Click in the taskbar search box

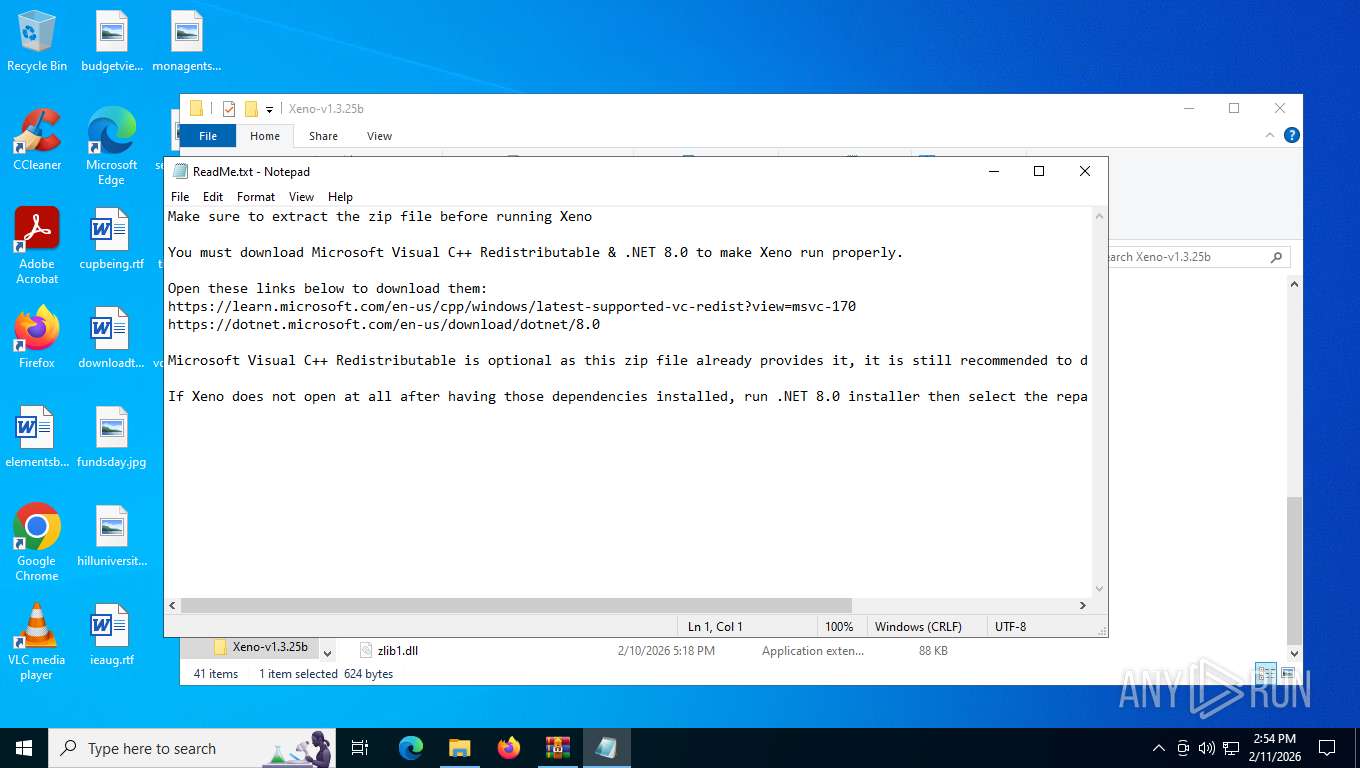pos(192,748)
